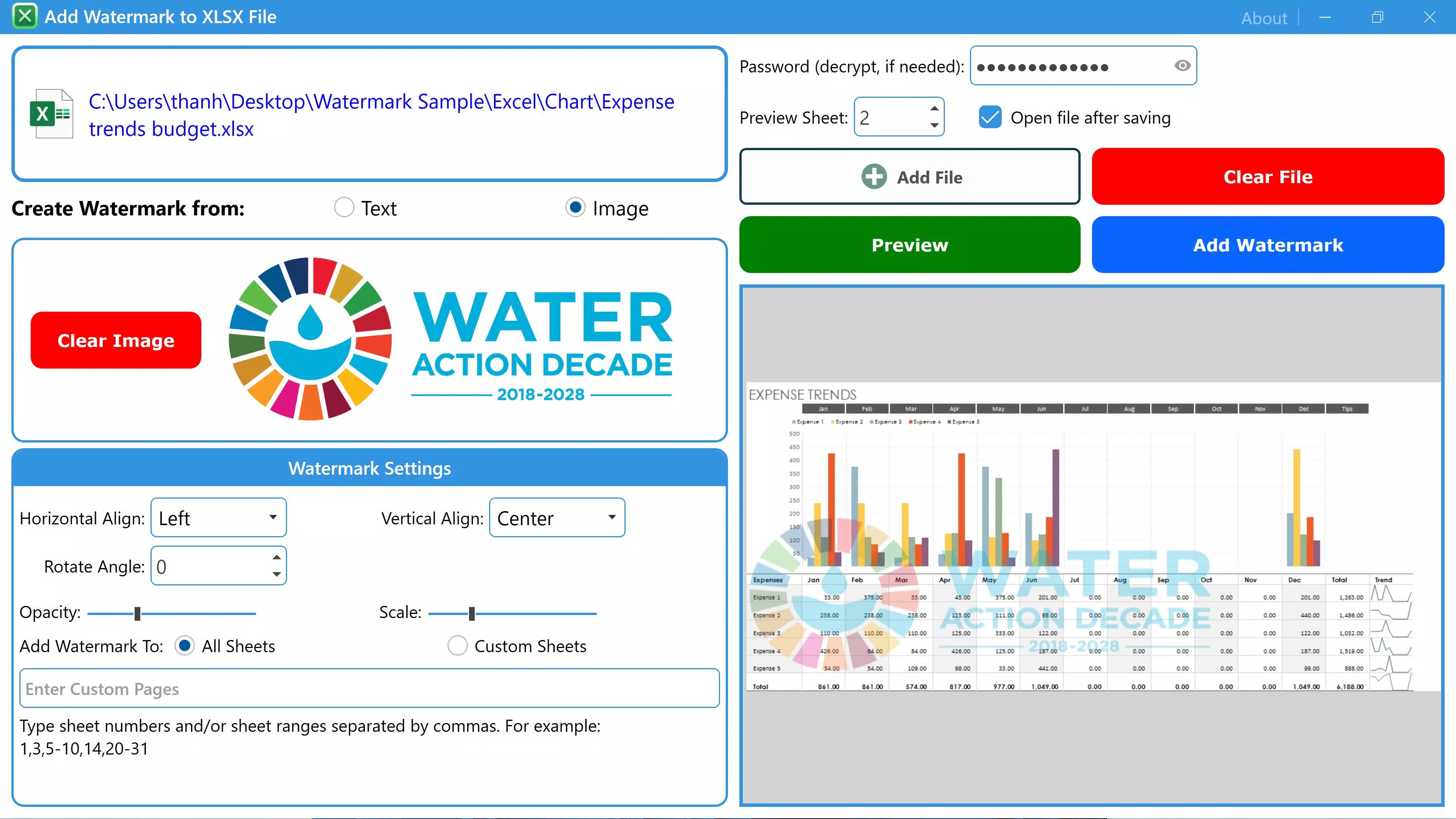Decrease Rotate Angle with down arrow
This screenshot has height=819, width=1456.
tap(276, 574)
